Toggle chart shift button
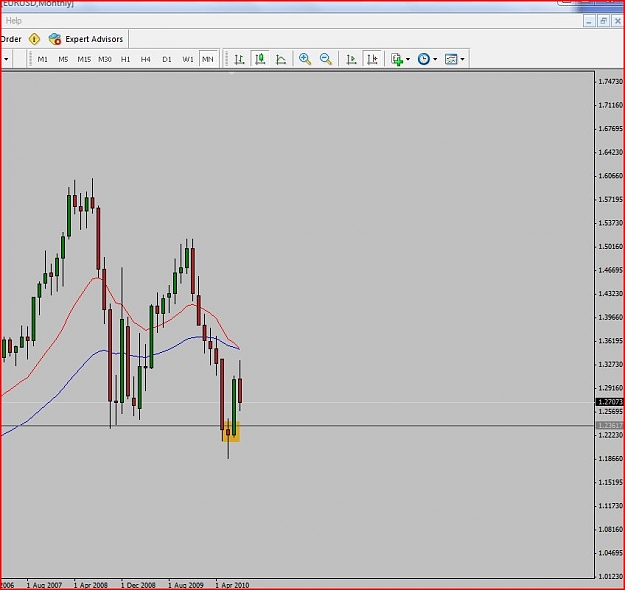This screenshot has height=590, width=625. click(372, 59)
